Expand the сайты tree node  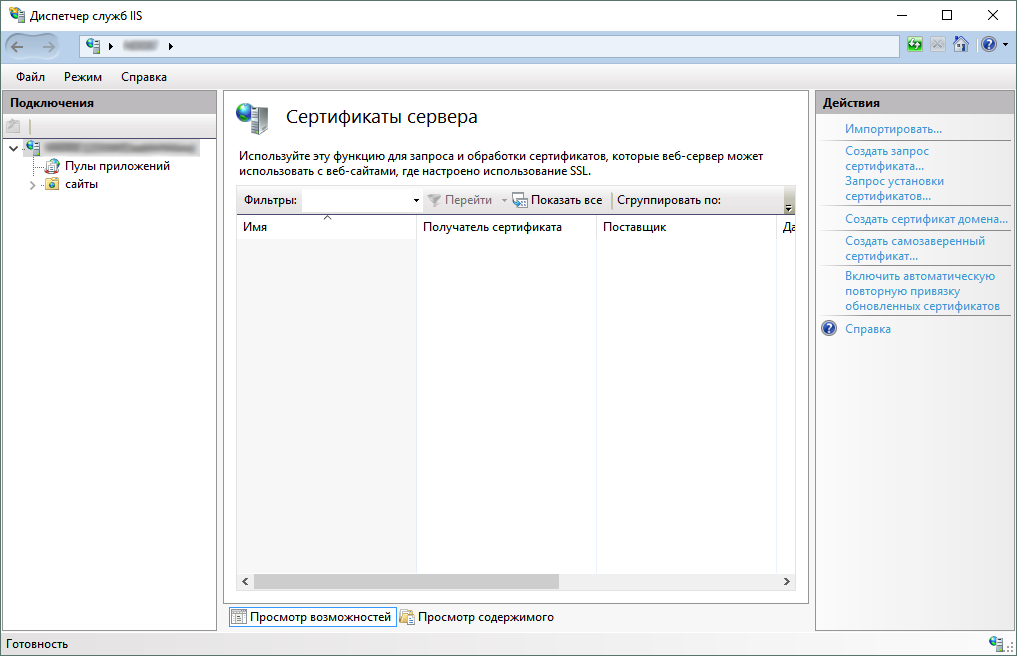point(32,185)
